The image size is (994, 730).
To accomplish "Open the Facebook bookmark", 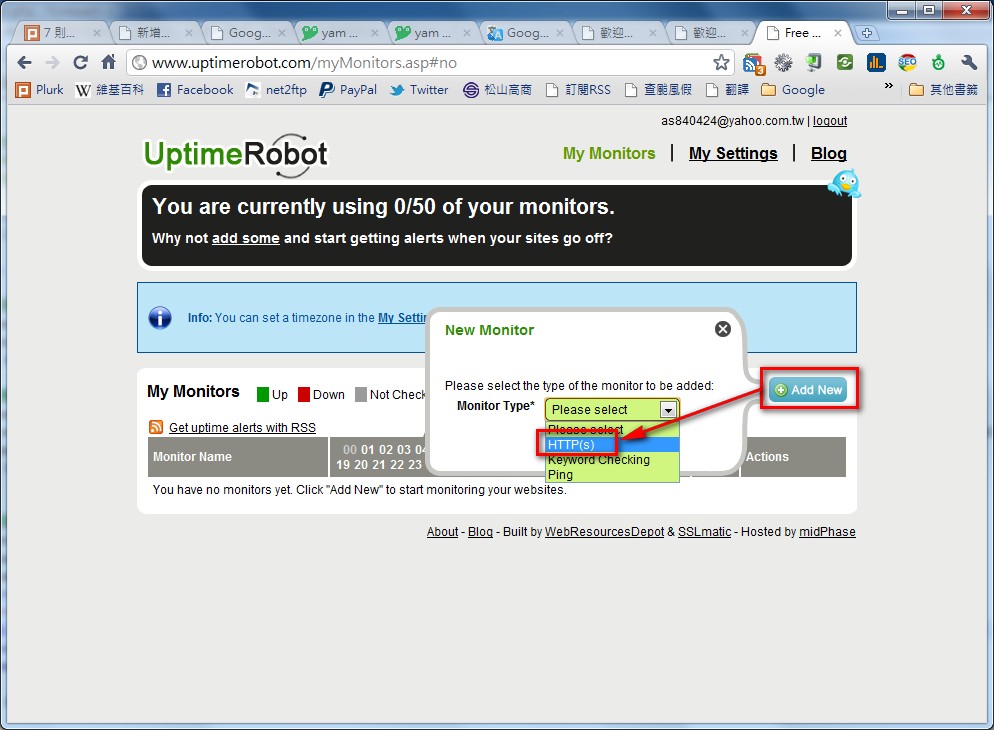I will pyautogui.click(x=195, y=89).
